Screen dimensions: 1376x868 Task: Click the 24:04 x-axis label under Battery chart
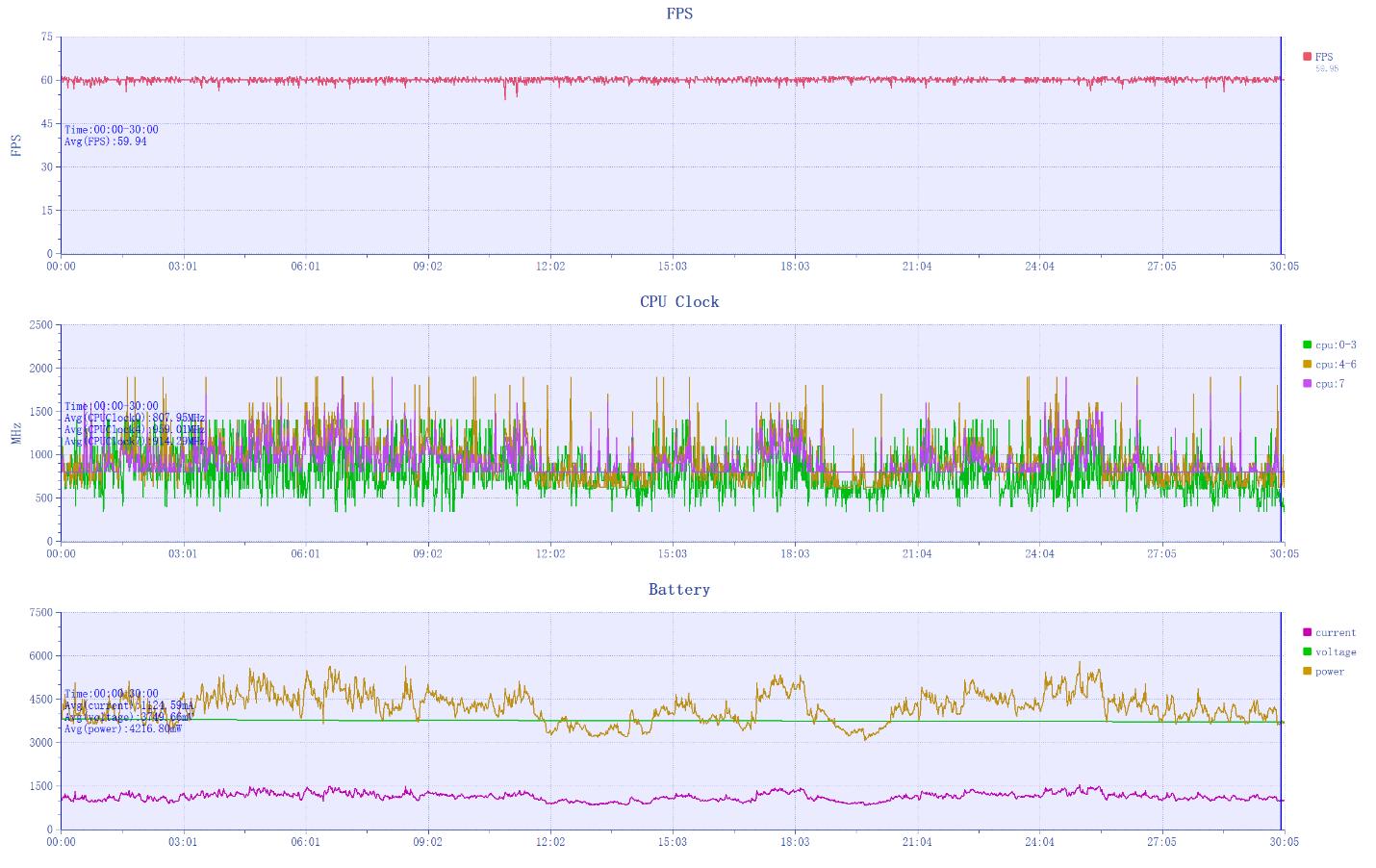[x=1039, y=842]
